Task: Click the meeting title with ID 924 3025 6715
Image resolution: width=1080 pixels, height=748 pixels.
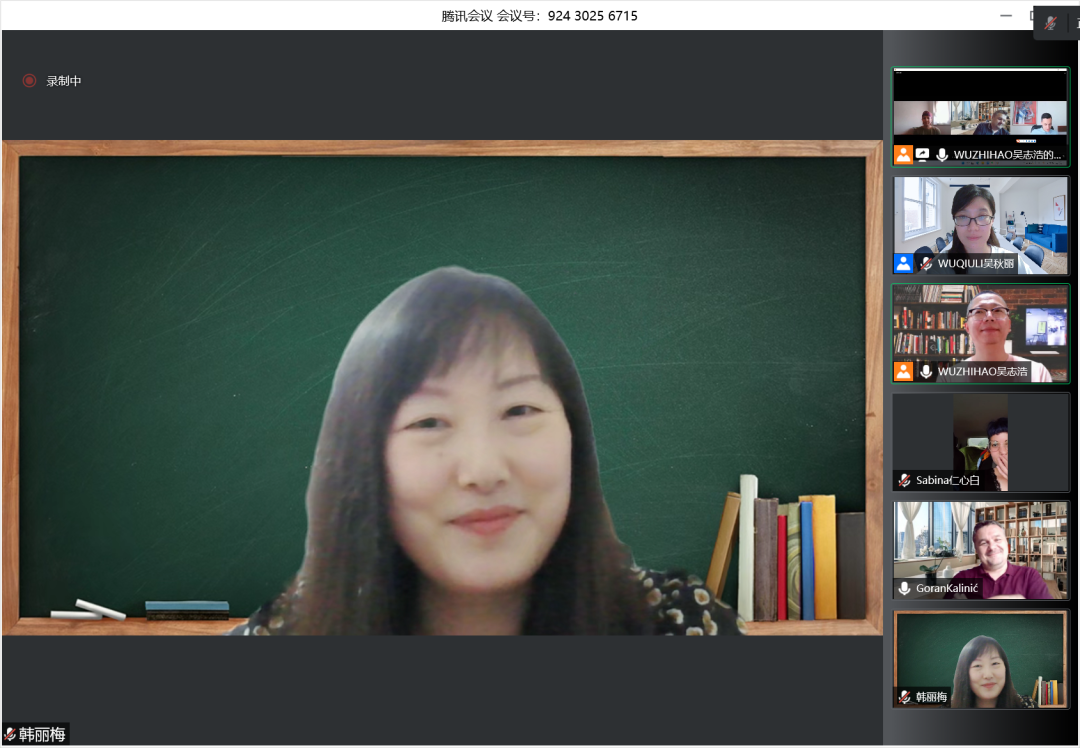Action: (x=539, y=15)
